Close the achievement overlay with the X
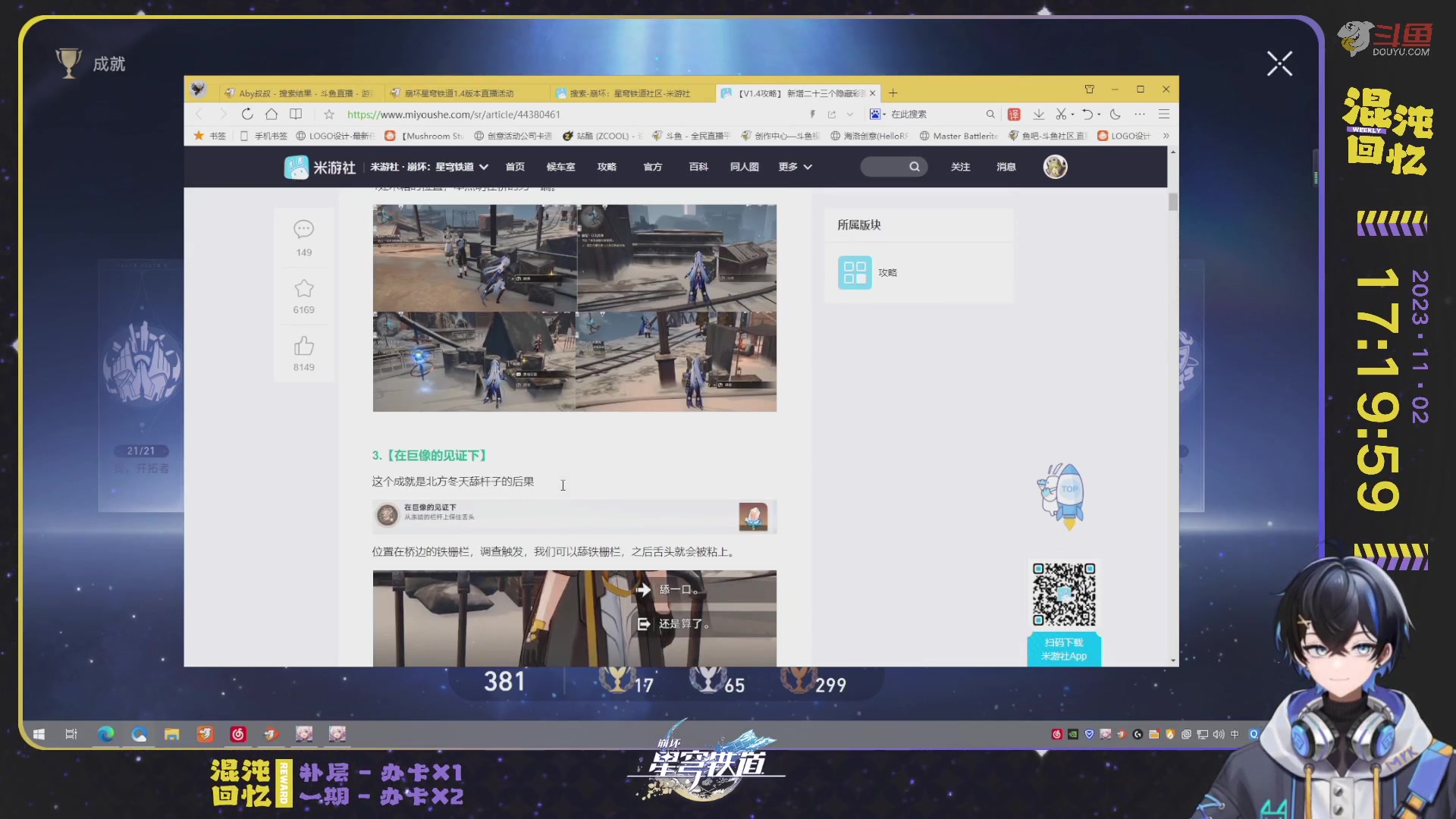This screenshot has height=819, width=1456. click(1279, 64)
